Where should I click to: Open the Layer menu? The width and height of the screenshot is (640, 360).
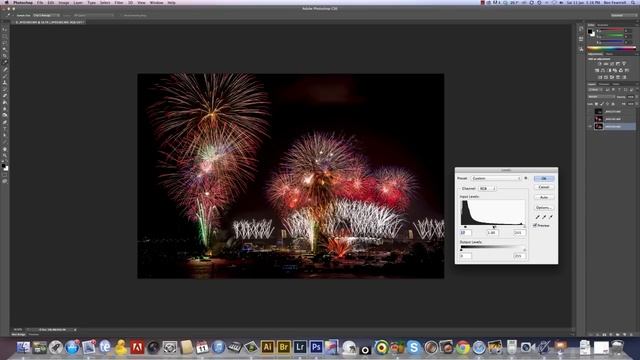click(78, 2)
